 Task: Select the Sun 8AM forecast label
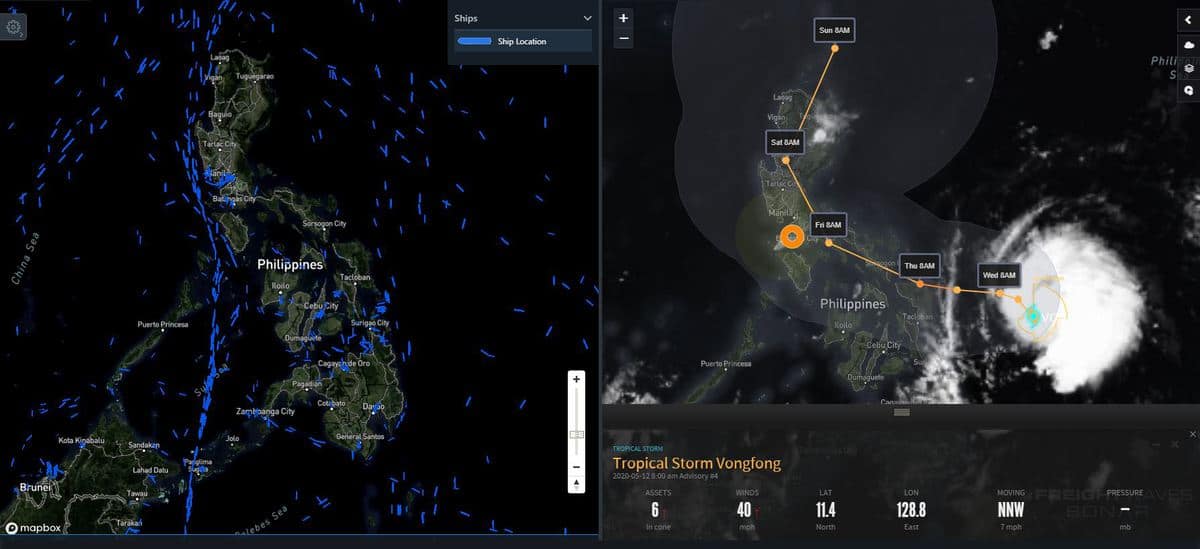tap(834, 31)
